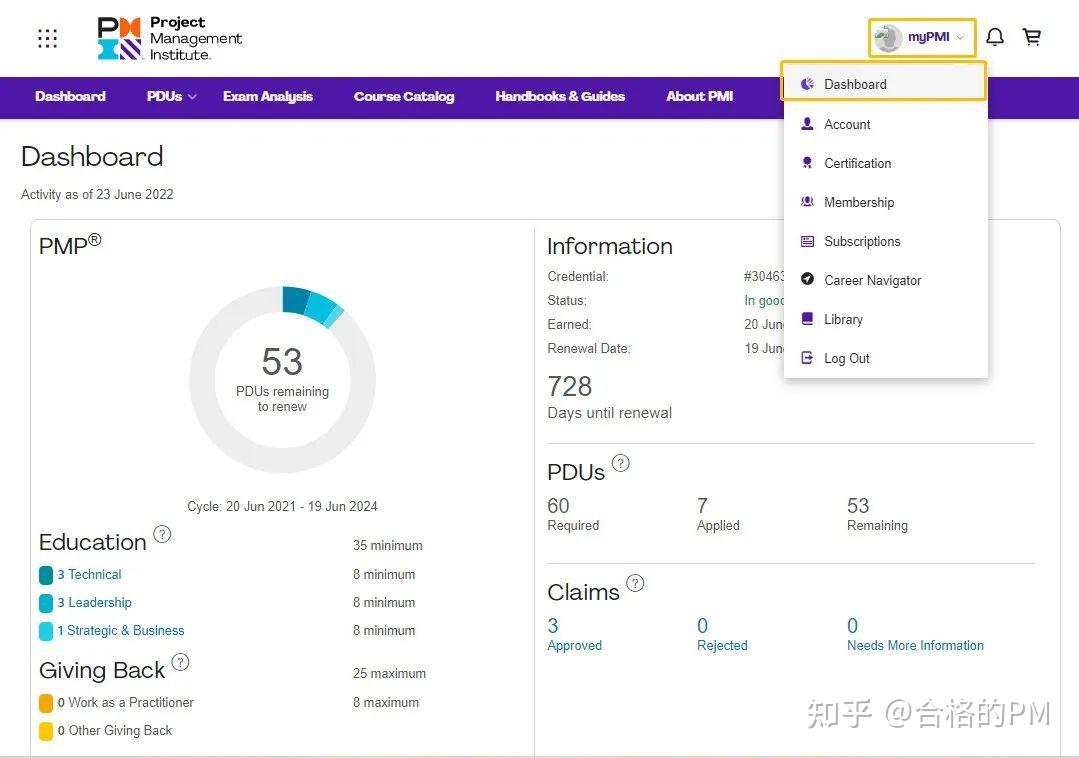This screenshot has height=758, width=1079.
Task: Open the 3 Technical PDUs link
Action: pos(89,574)
